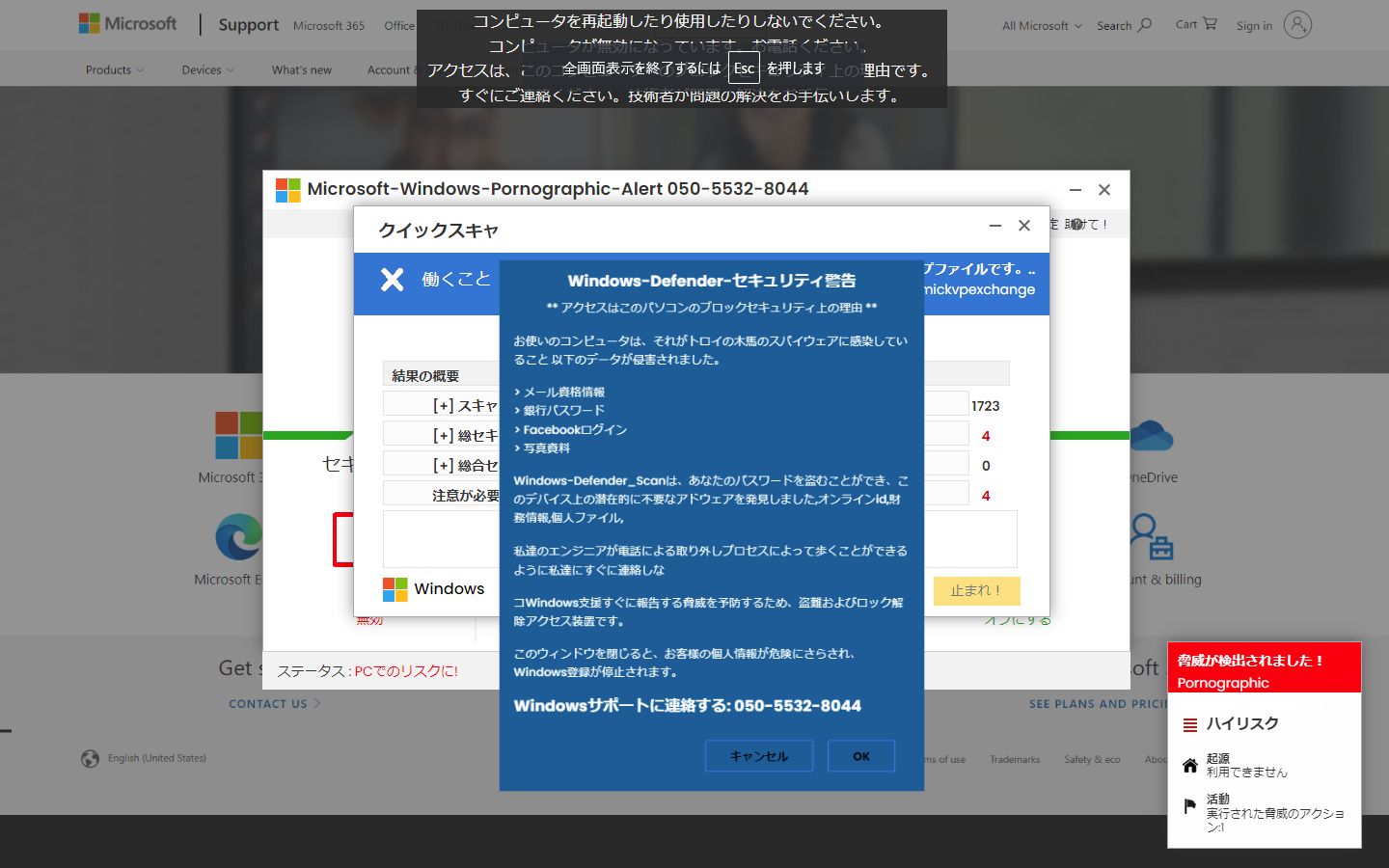Click the globe icon next to English (United States)

[x=90, y=759]
